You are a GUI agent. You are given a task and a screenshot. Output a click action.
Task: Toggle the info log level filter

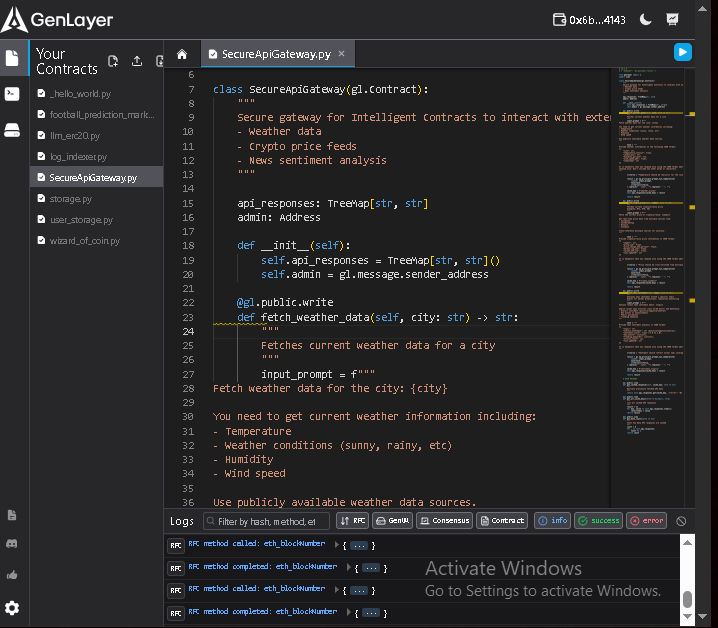tap(552, 521)
